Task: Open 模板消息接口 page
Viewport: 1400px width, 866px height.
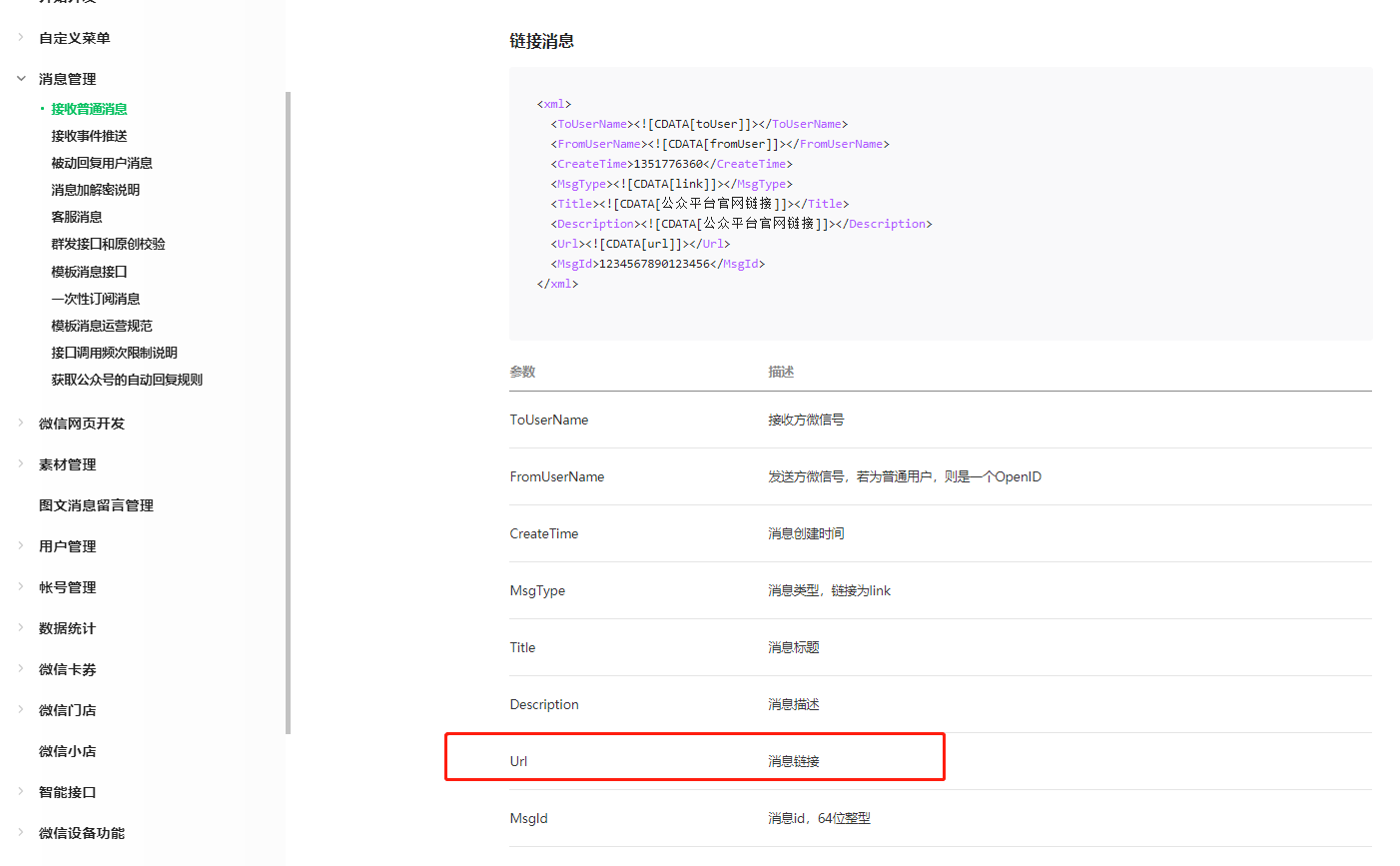Action: pyautogui.click(x=89, y=272)
